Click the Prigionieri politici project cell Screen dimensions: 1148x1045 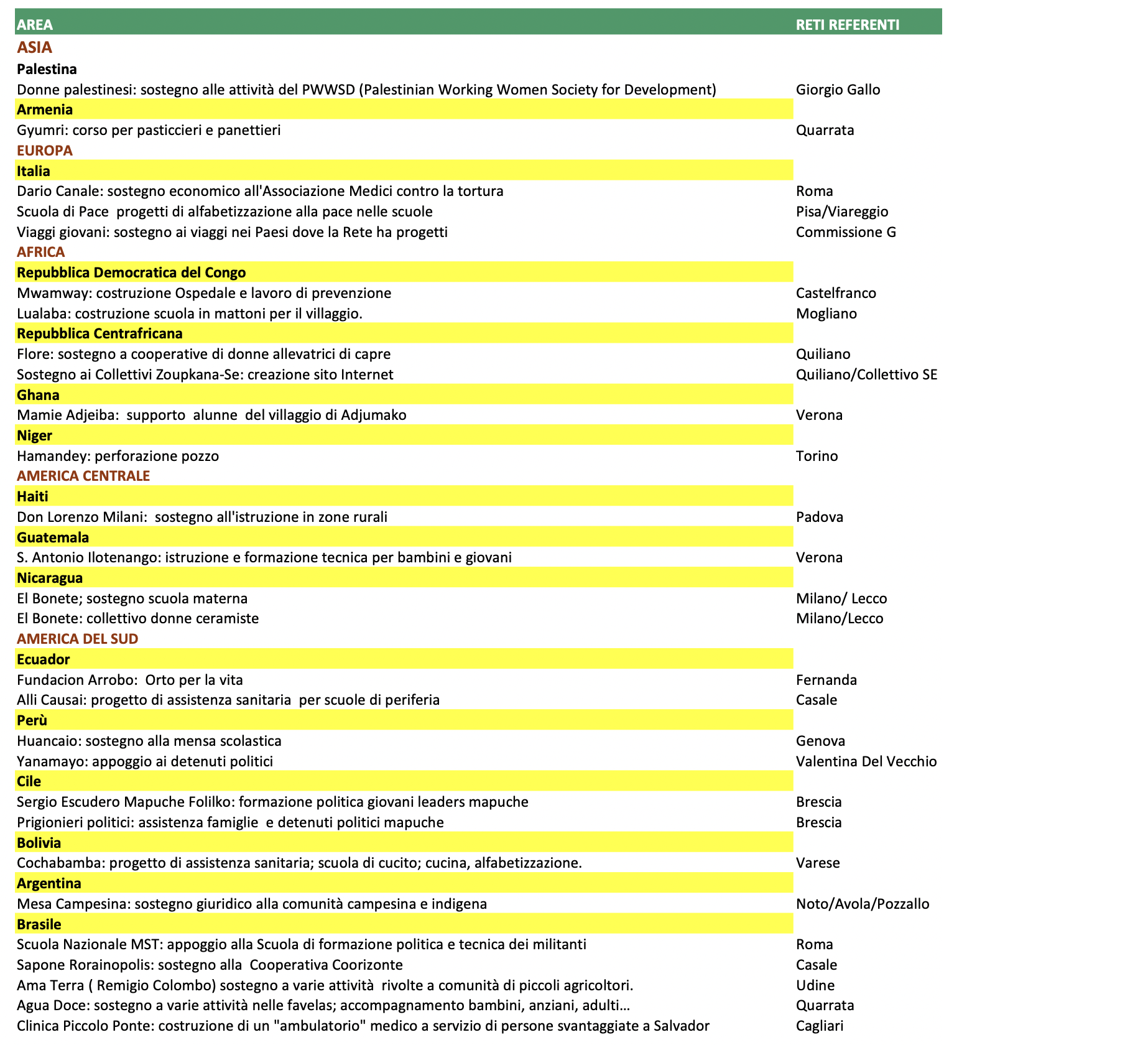pos(230,822)
